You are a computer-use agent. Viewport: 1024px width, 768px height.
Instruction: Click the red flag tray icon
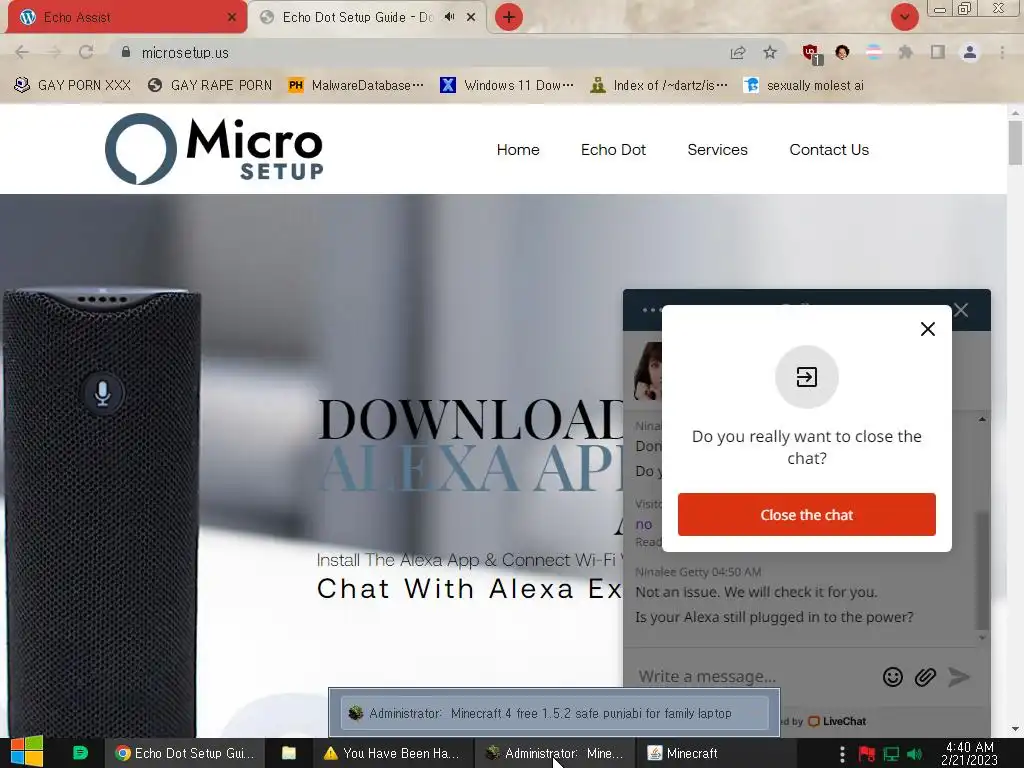[867, 754]
